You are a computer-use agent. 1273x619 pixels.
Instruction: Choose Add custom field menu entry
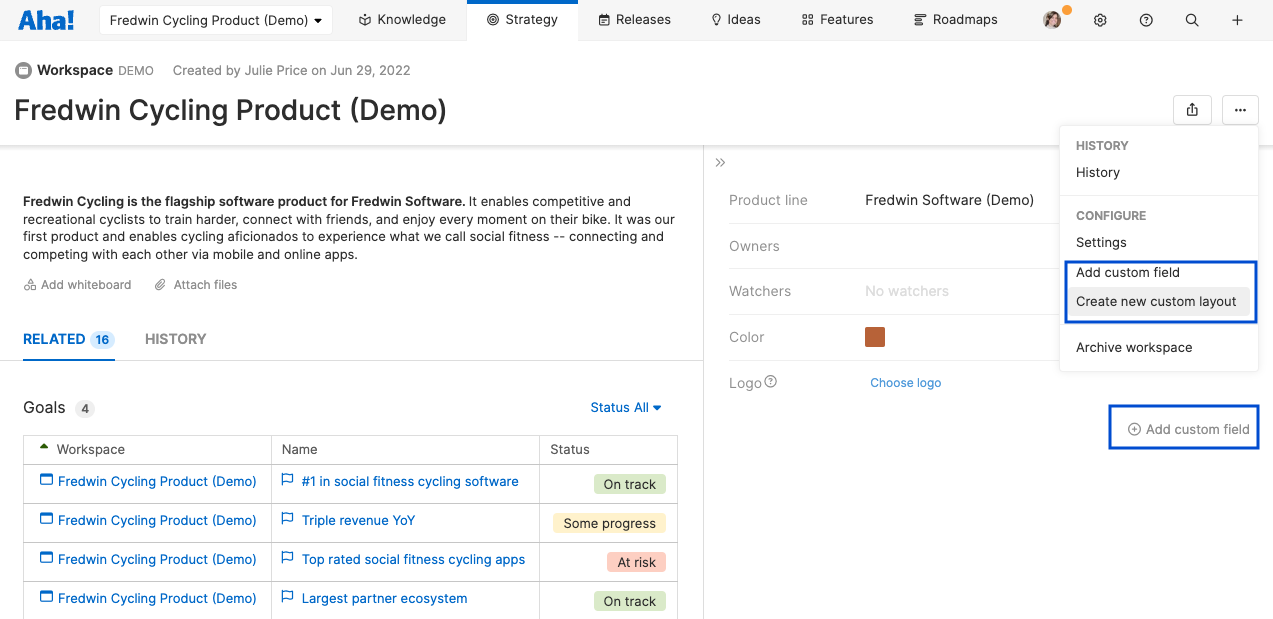click(1128, 273)
